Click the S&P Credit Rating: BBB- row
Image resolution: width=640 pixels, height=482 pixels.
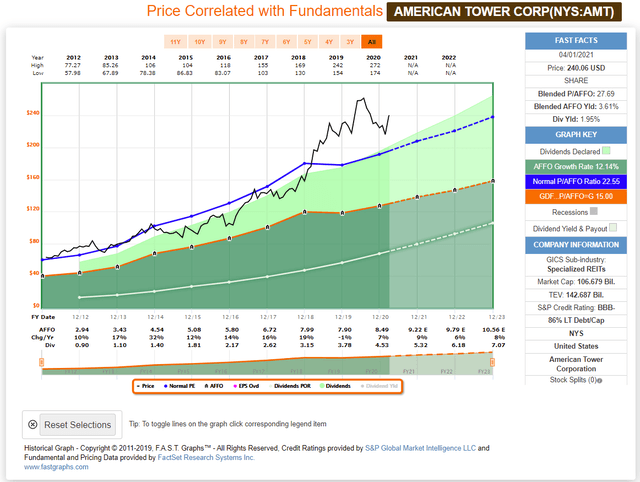point(576,308)
